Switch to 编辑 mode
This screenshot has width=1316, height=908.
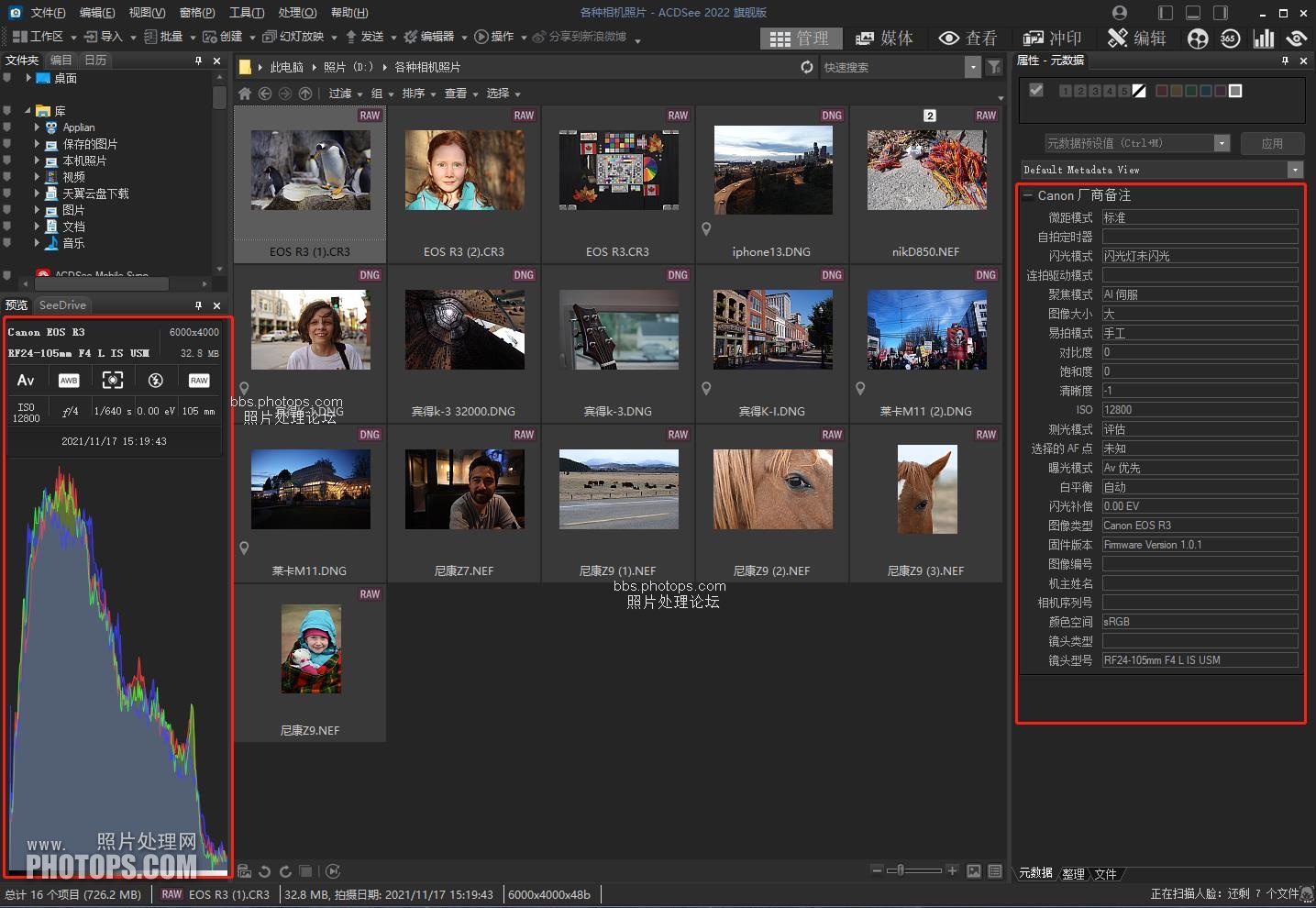tap(1136, 38)
